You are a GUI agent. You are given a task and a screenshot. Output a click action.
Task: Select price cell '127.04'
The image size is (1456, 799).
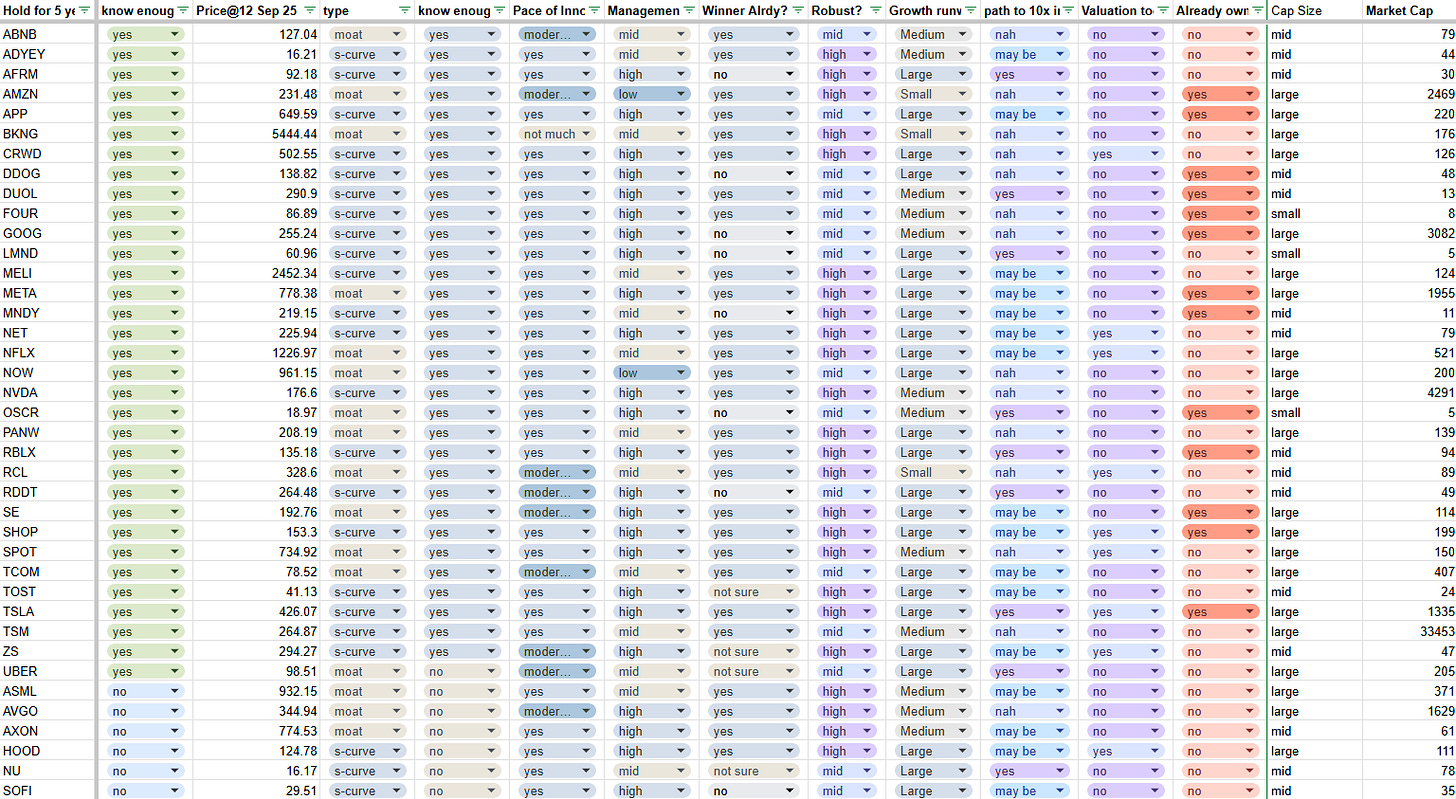pos(256,34)
